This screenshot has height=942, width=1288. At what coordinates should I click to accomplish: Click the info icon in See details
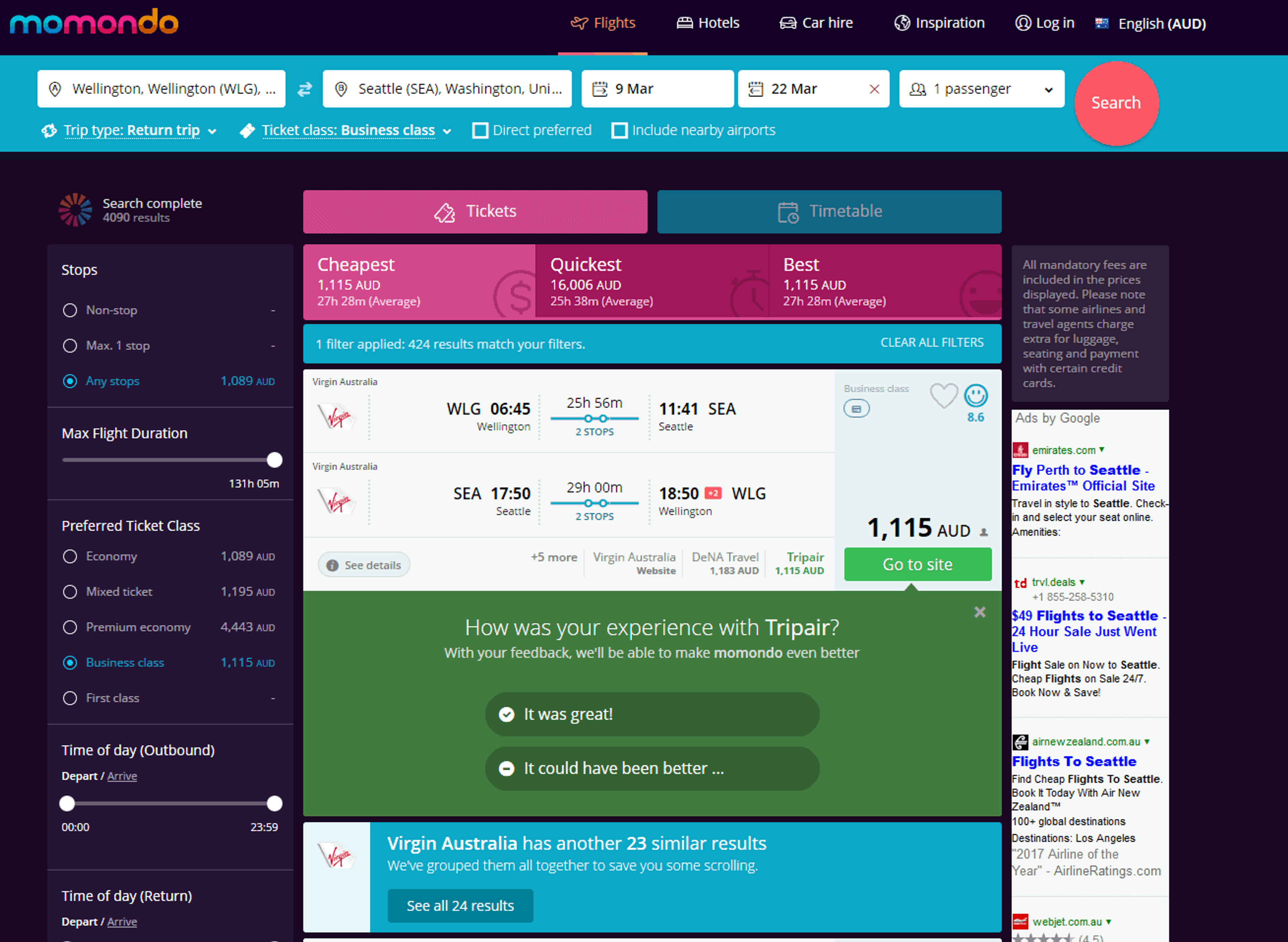tap(332, 565)
